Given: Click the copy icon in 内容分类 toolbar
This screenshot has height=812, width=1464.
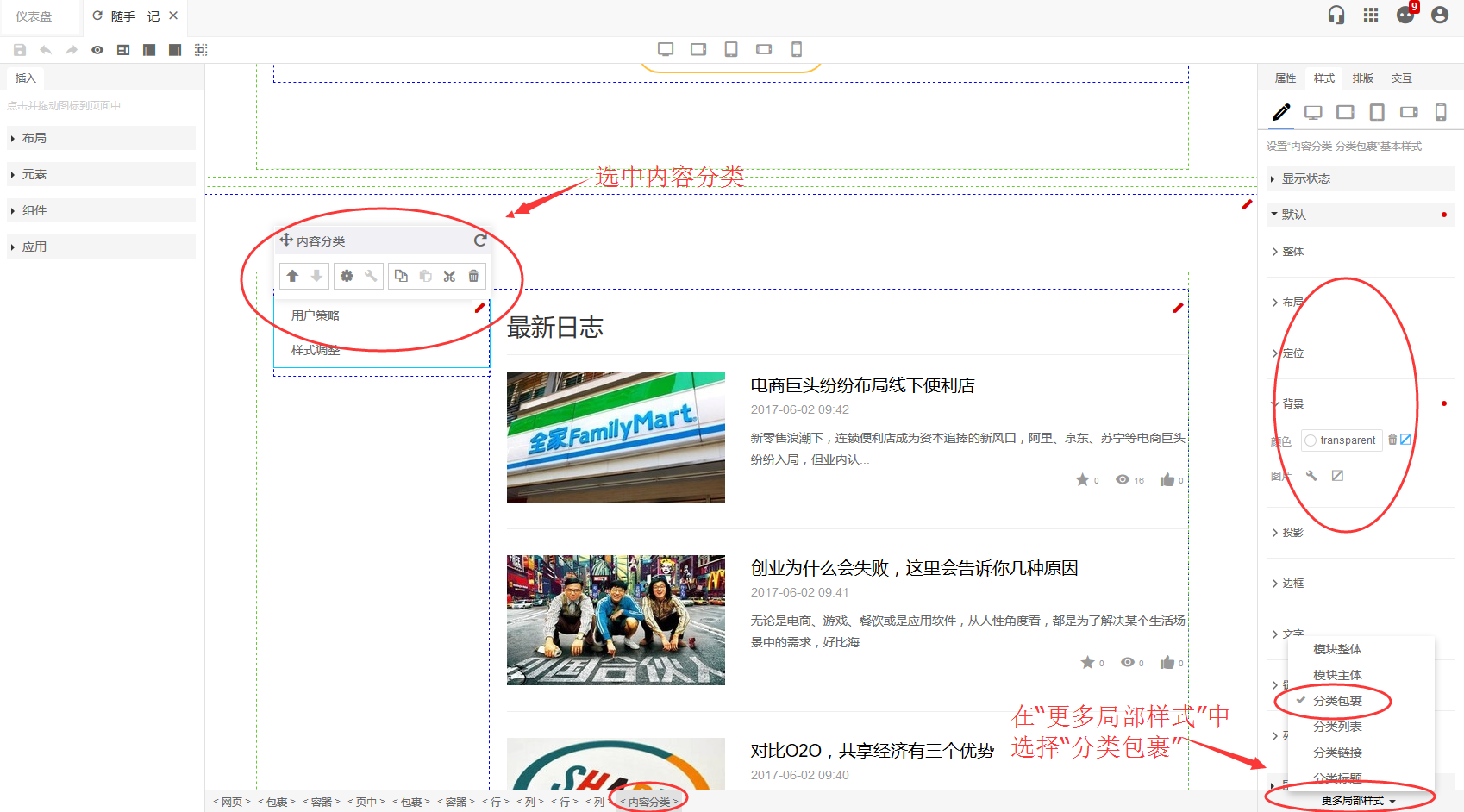Looking at the screenshot, I should (401, 276).
